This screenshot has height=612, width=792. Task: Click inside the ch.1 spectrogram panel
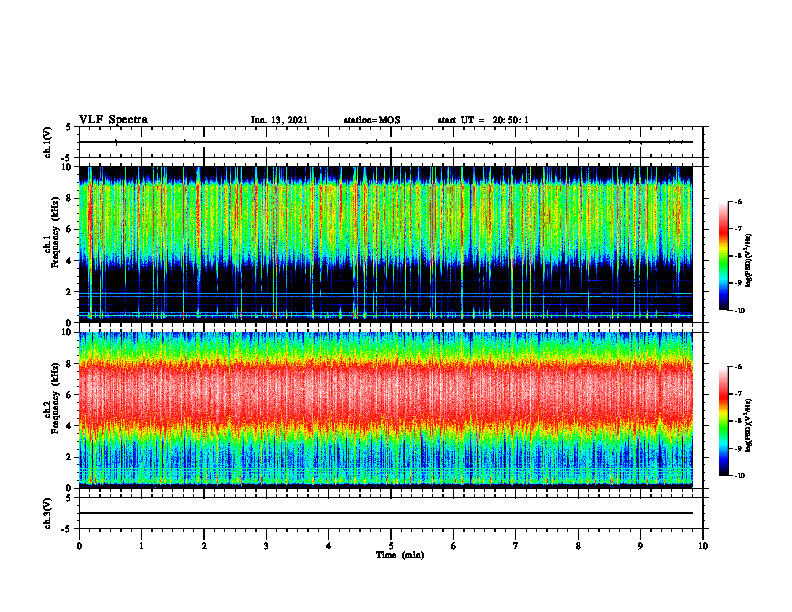coord(386,244)
